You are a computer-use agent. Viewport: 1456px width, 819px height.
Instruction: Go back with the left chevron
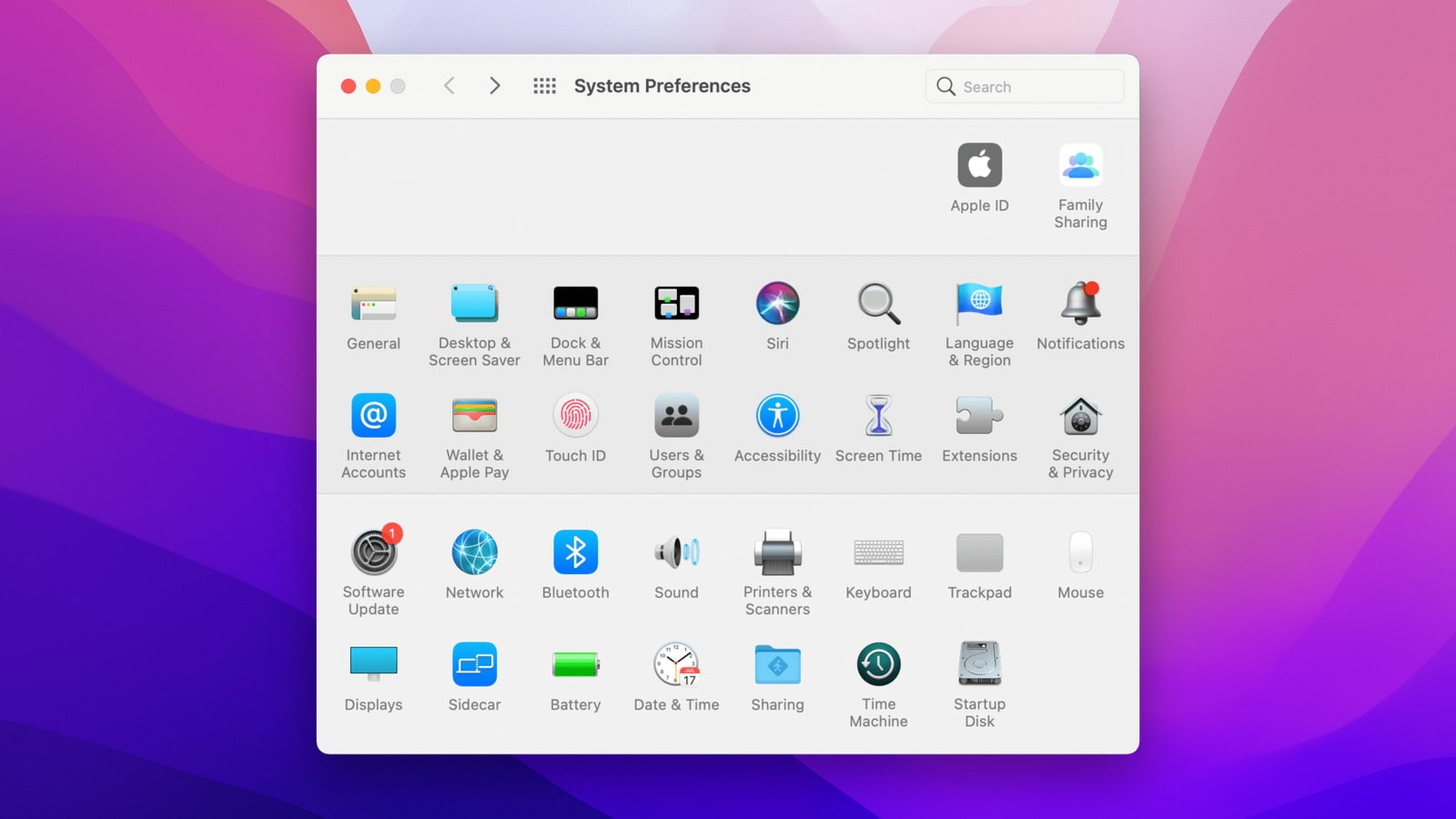(449, 86)
